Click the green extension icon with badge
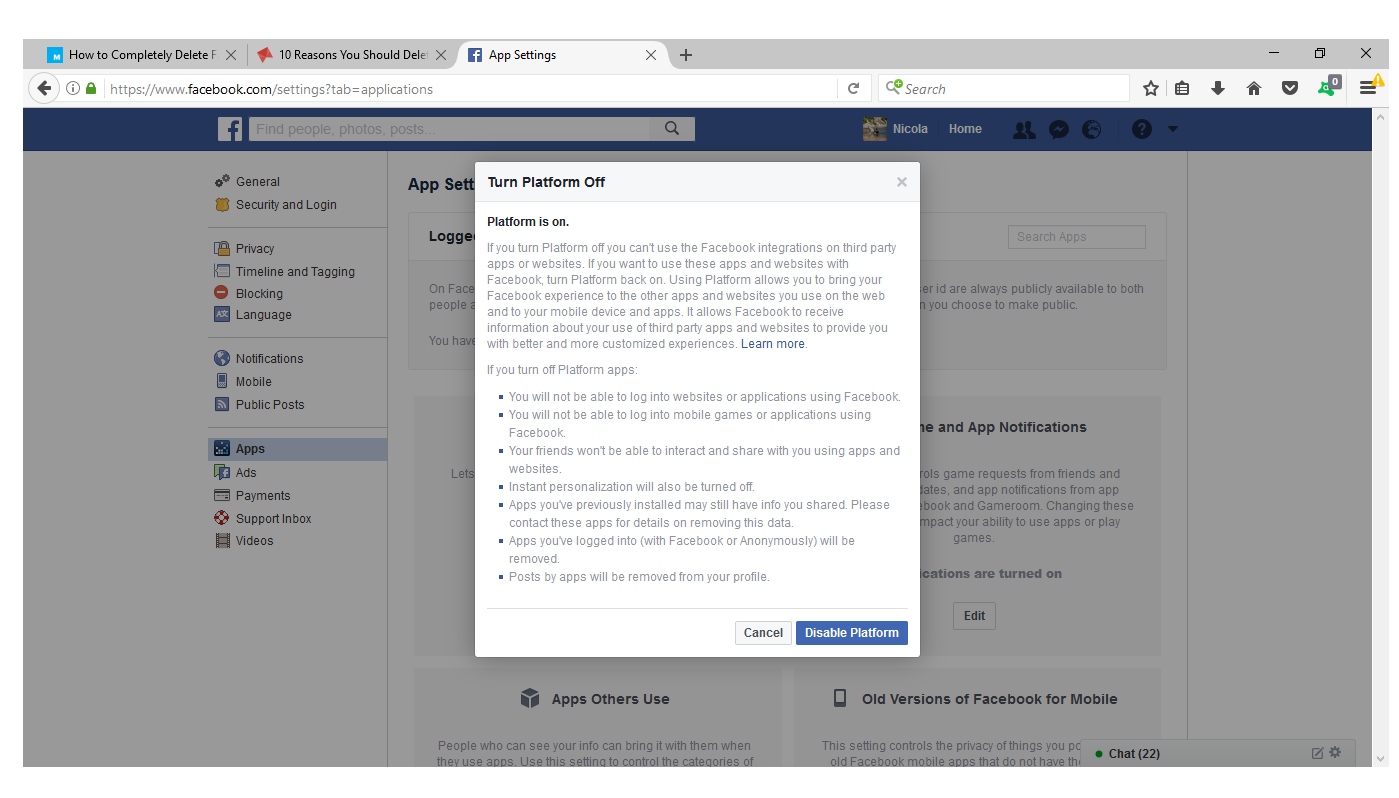1399x798 pixels. 1328,87
